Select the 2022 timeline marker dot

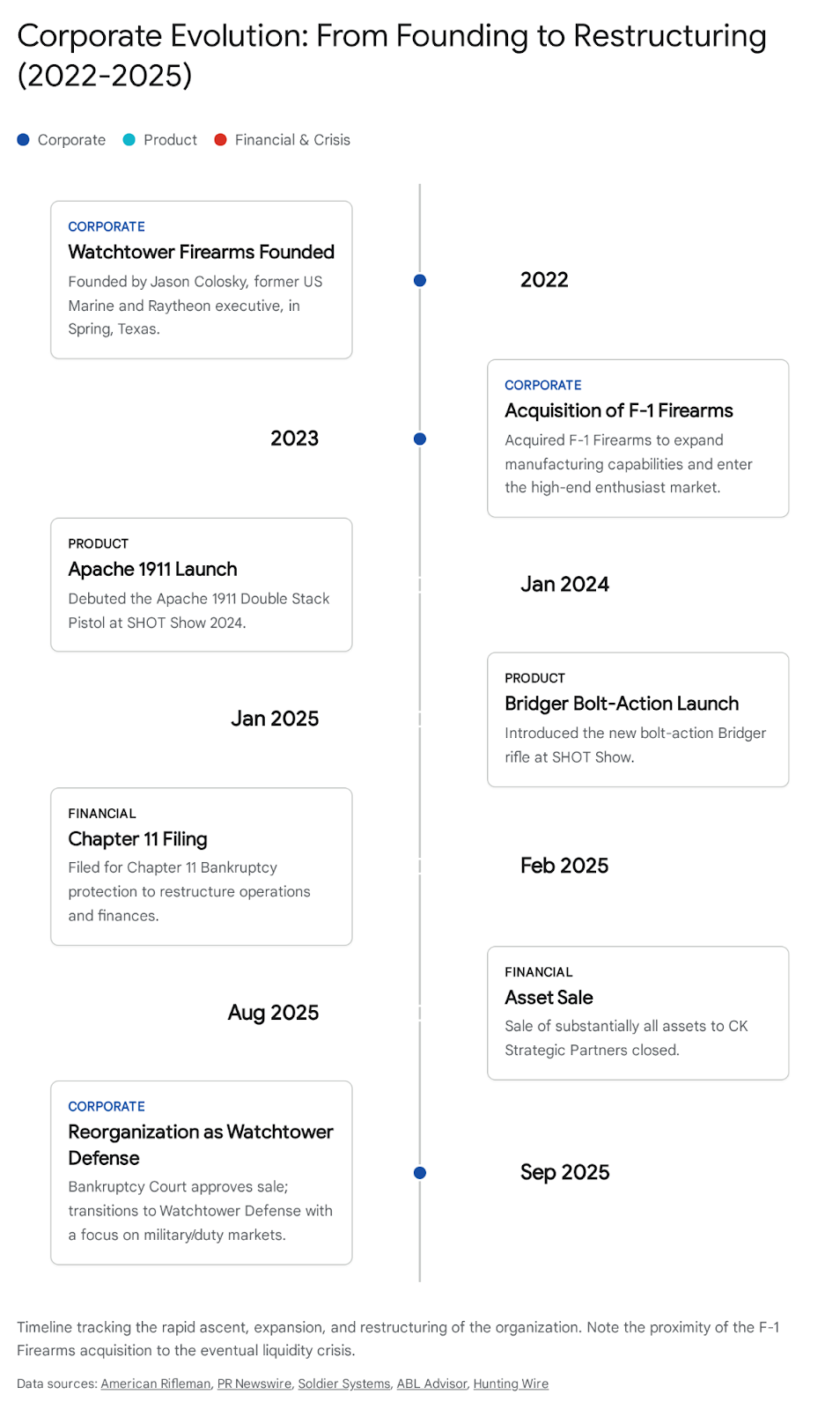(420, 281)
